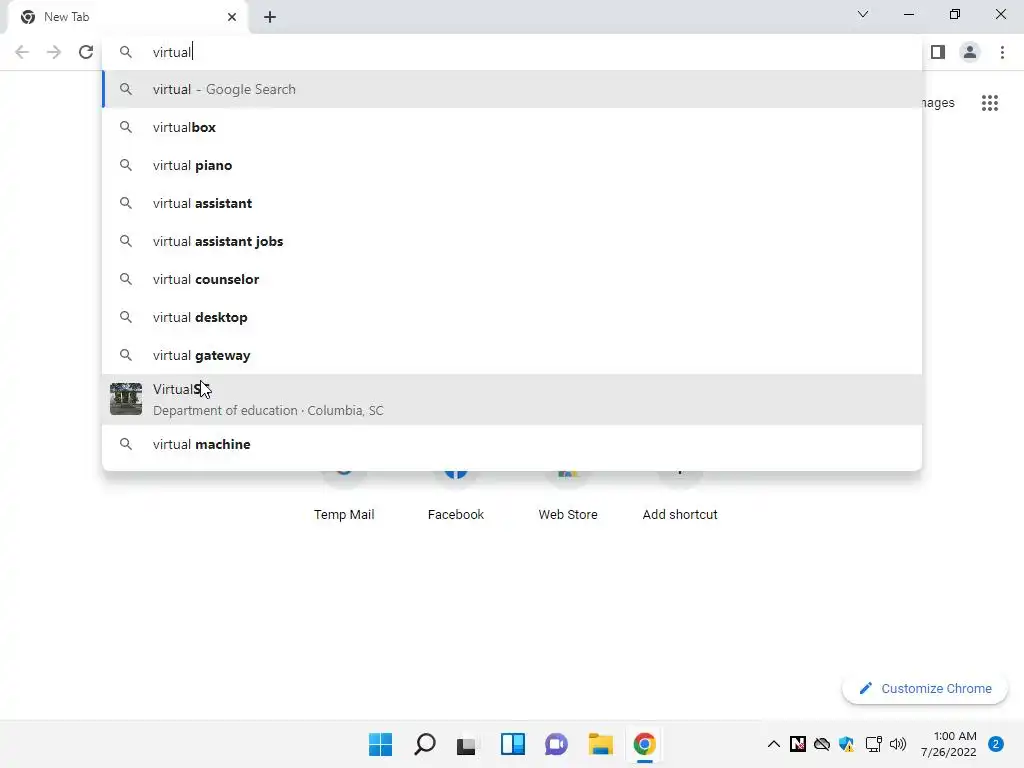The height and width of the screenshot is (768, 1024).
Task: Click the N tray icon
Action: (x=797, y=744)
